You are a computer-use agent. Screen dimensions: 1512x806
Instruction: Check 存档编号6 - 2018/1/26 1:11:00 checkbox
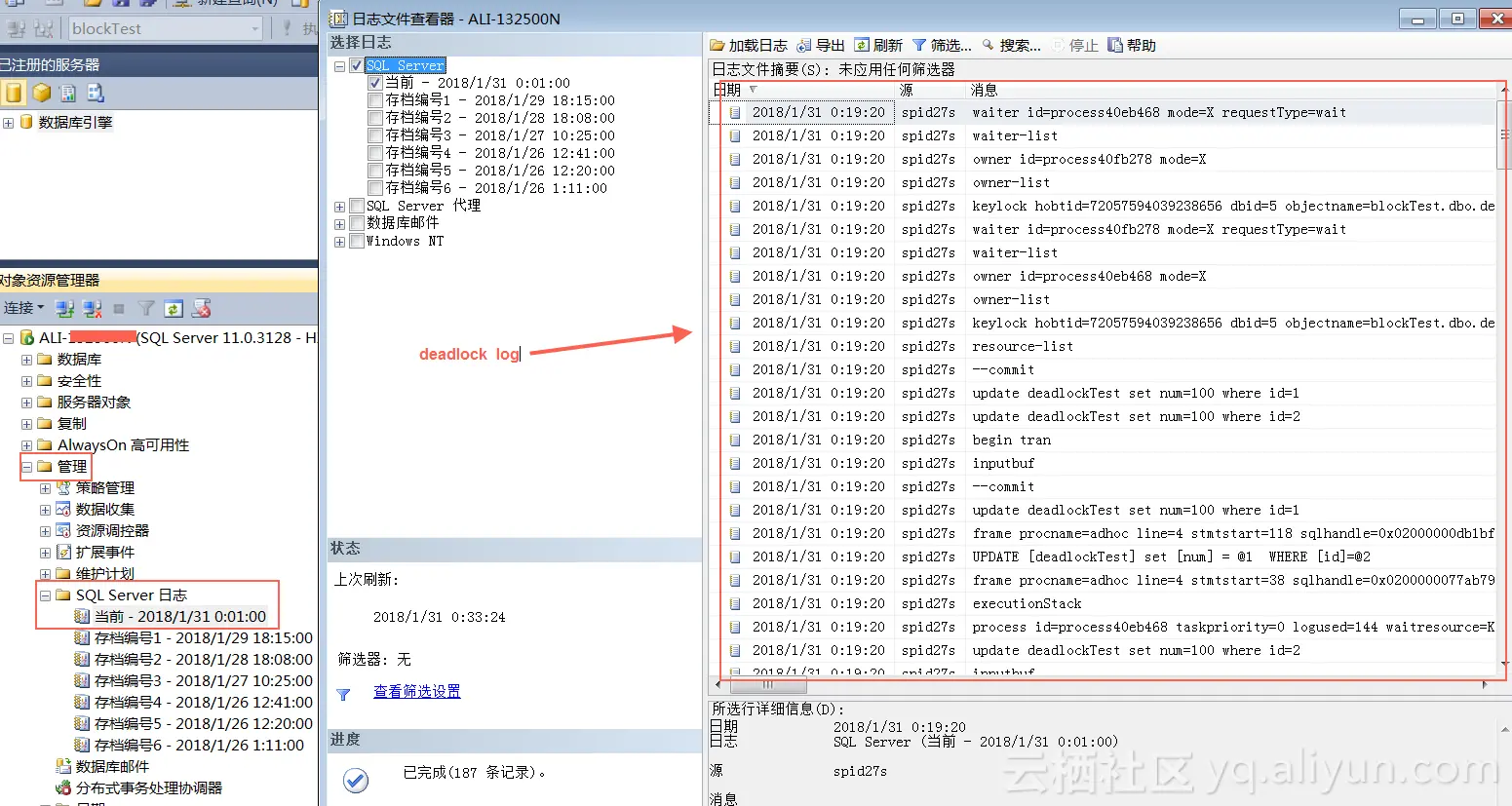[375, 188]
